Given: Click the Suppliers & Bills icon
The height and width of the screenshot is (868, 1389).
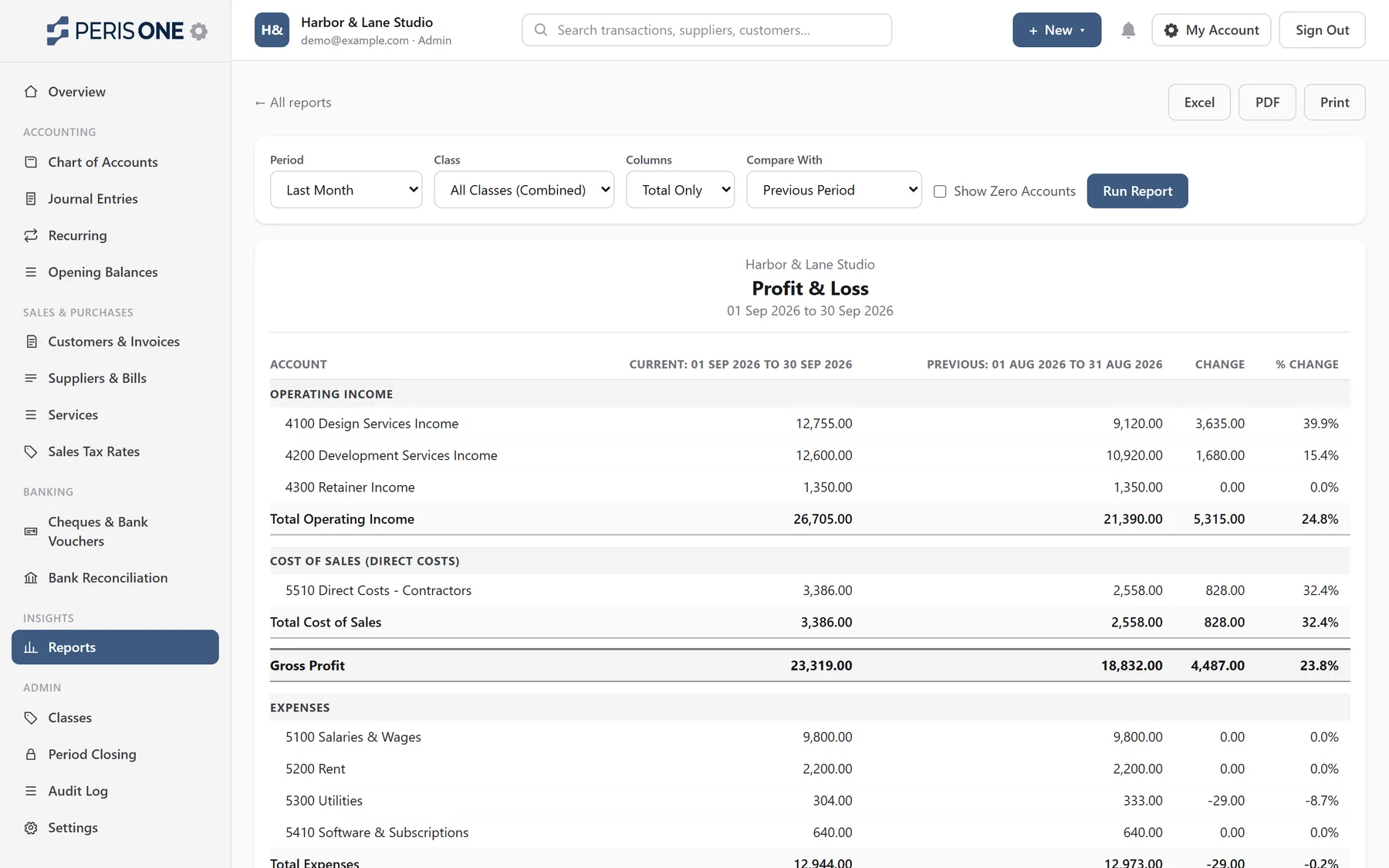Looking at the screenshot, I should tap(31, 378).
